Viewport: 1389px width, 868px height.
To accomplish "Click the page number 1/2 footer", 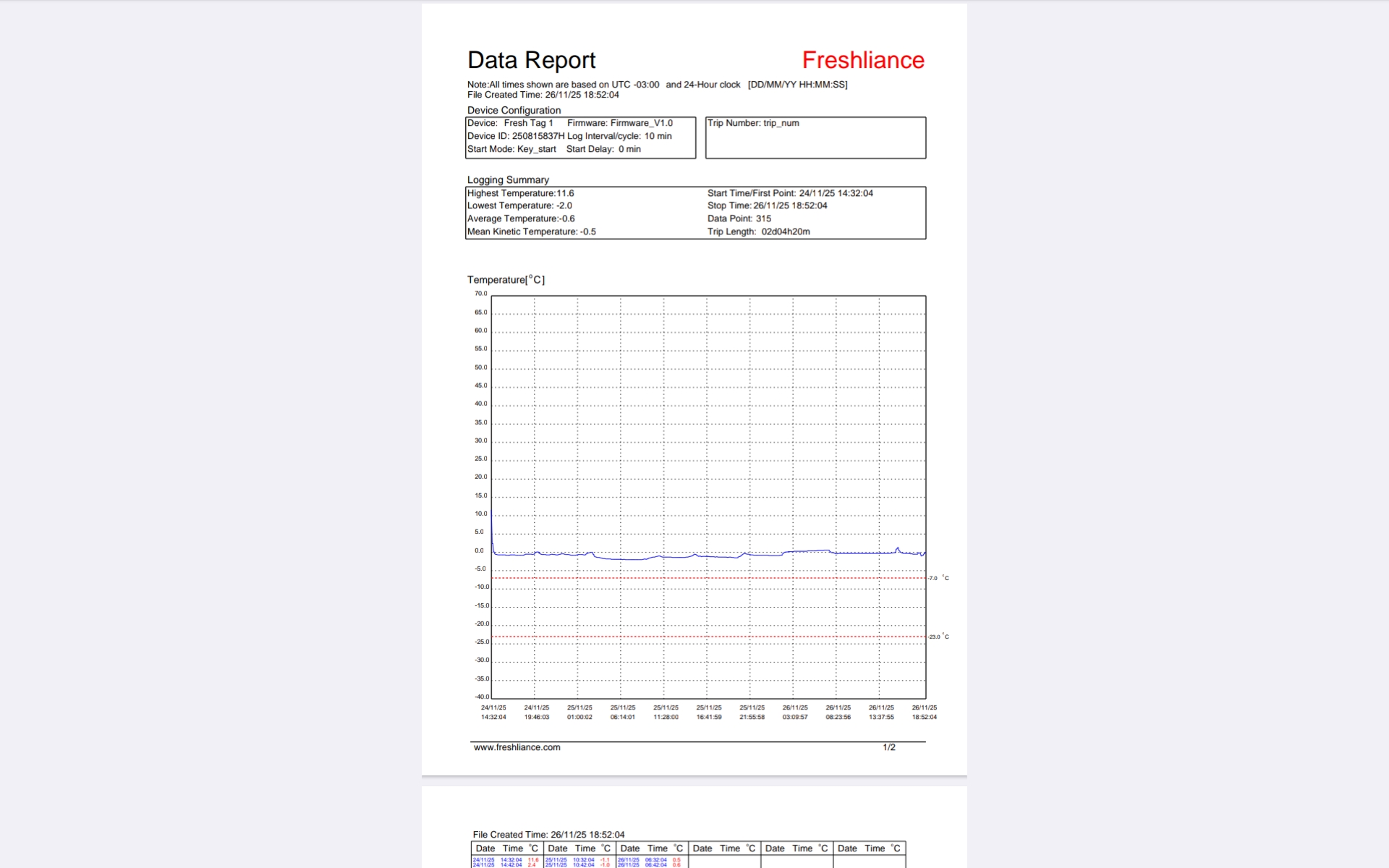I will [889, 747].
